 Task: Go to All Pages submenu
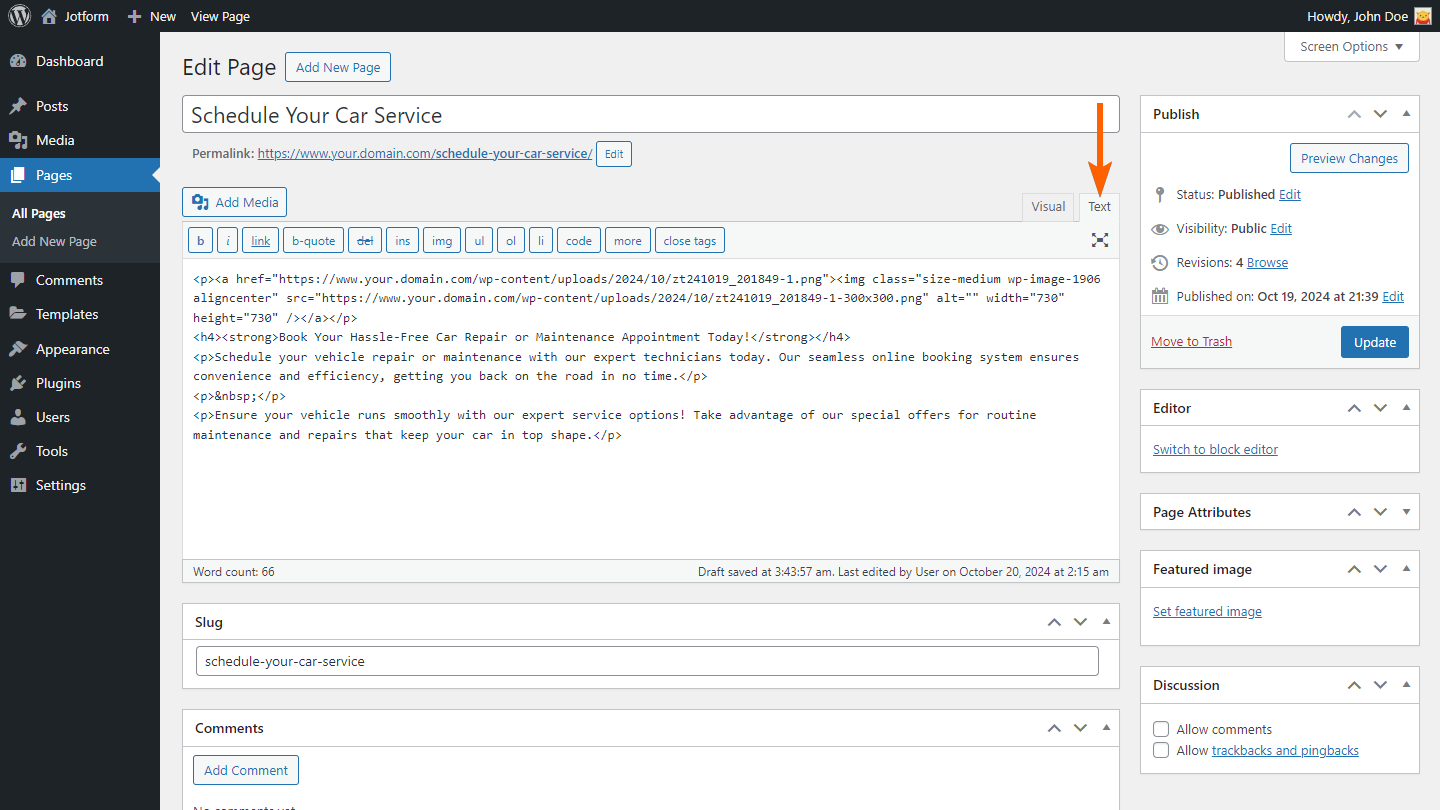pyautogui.click(x=39, y=213)
